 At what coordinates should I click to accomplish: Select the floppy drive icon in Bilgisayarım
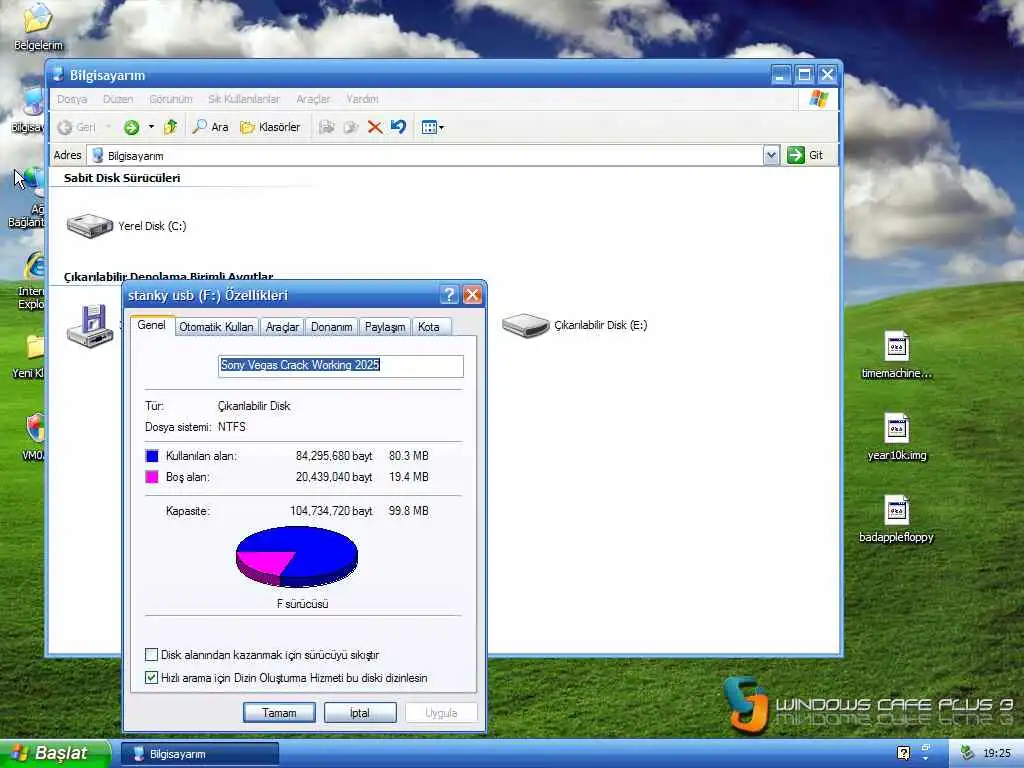coord(90,326)
